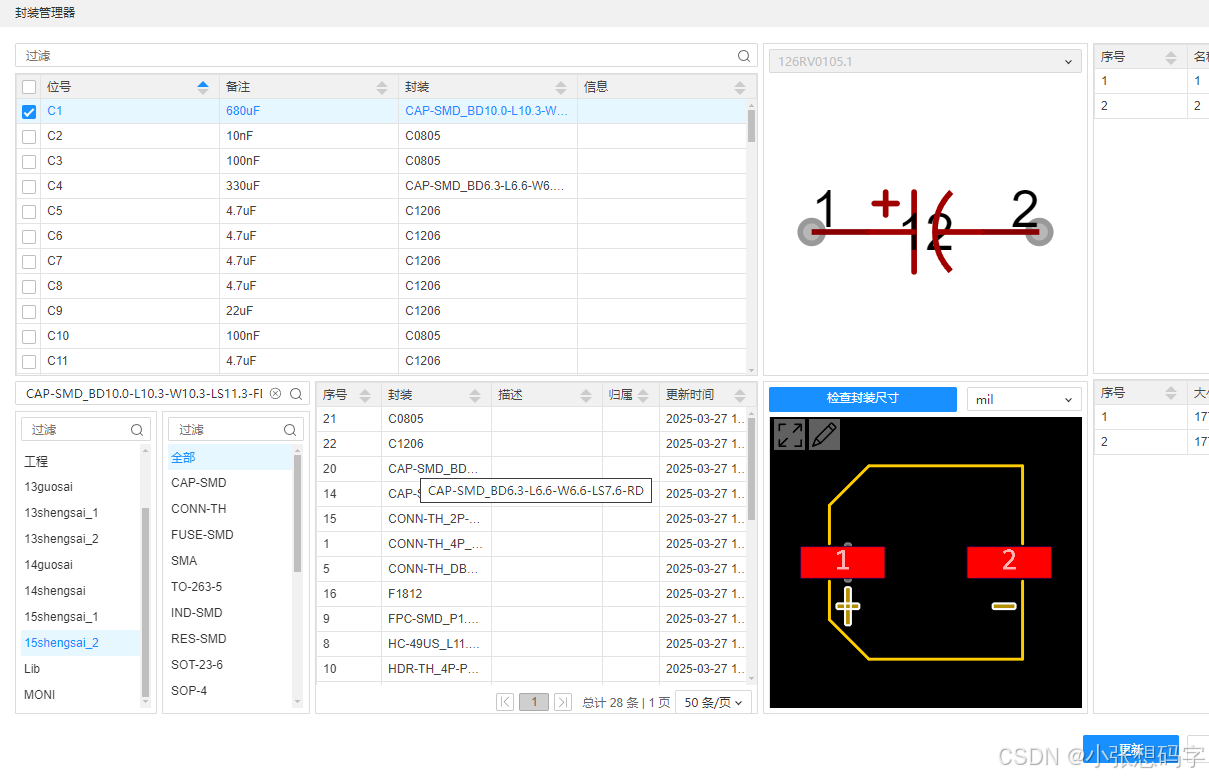Viewport: 1209px width, 776px height.
Task: Select IND-SMD category
Action: 229,613
